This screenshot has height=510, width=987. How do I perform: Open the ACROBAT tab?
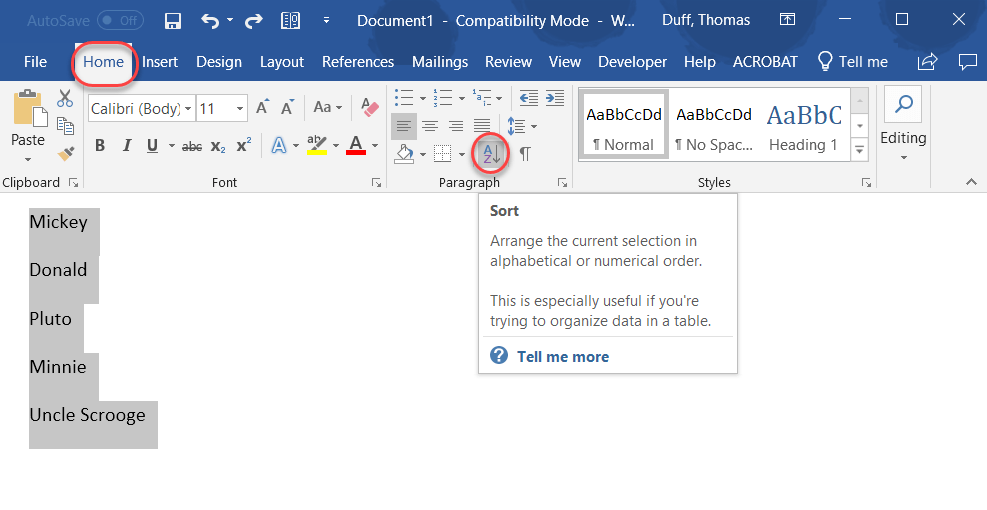765,62
